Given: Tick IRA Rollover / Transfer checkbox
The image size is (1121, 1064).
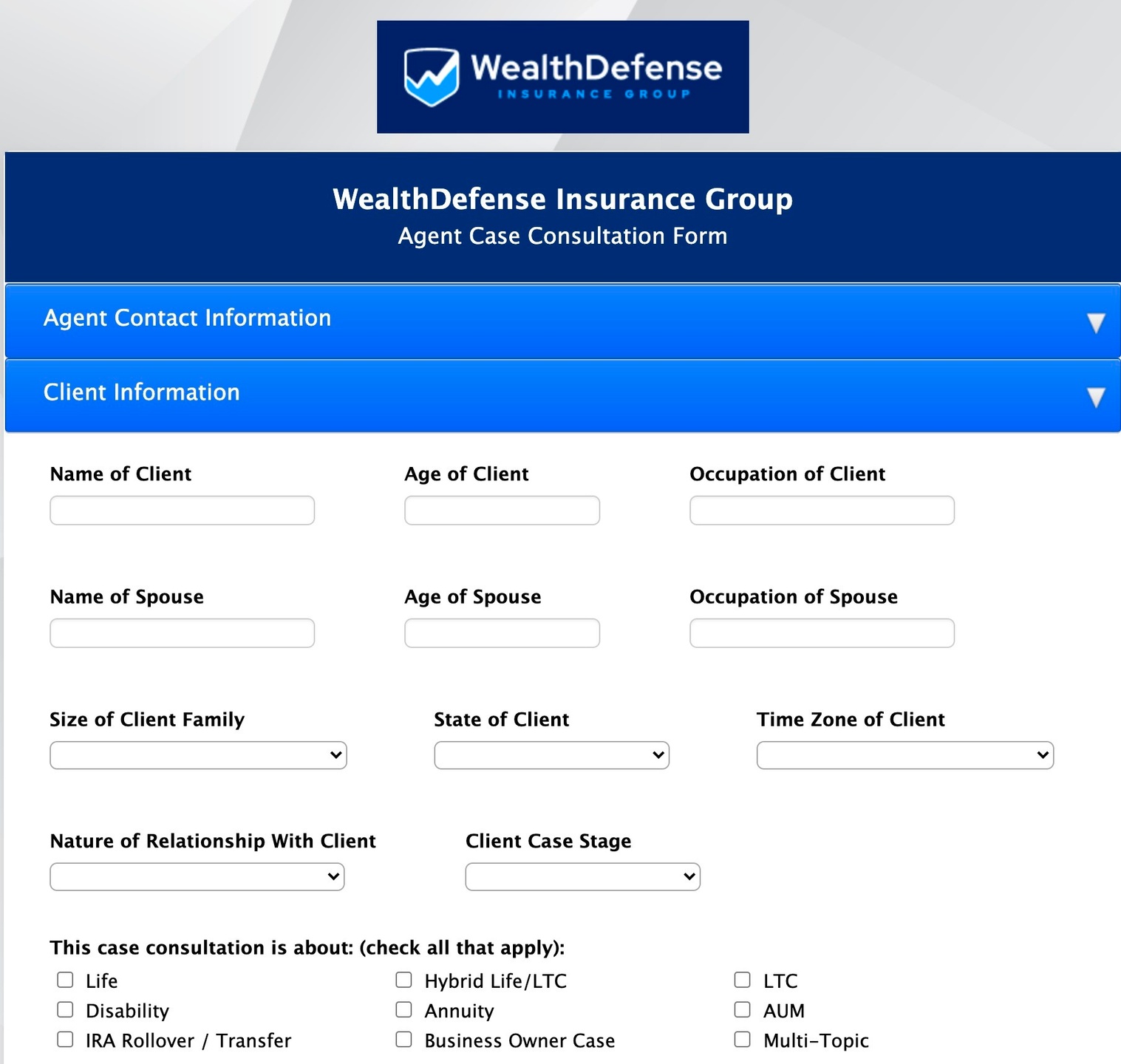Looking at the screenshot, I should tap(65, 1039).
